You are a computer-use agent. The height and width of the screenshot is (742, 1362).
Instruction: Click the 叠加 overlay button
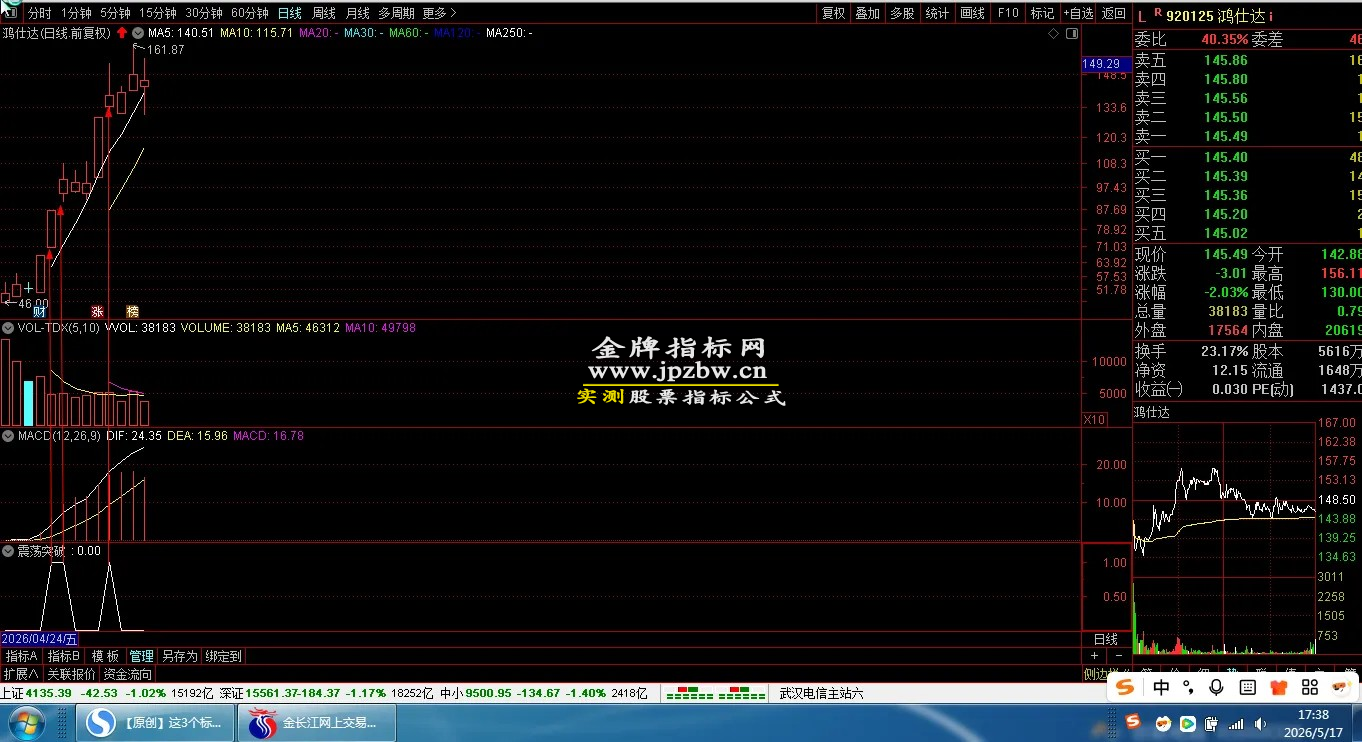867,13
